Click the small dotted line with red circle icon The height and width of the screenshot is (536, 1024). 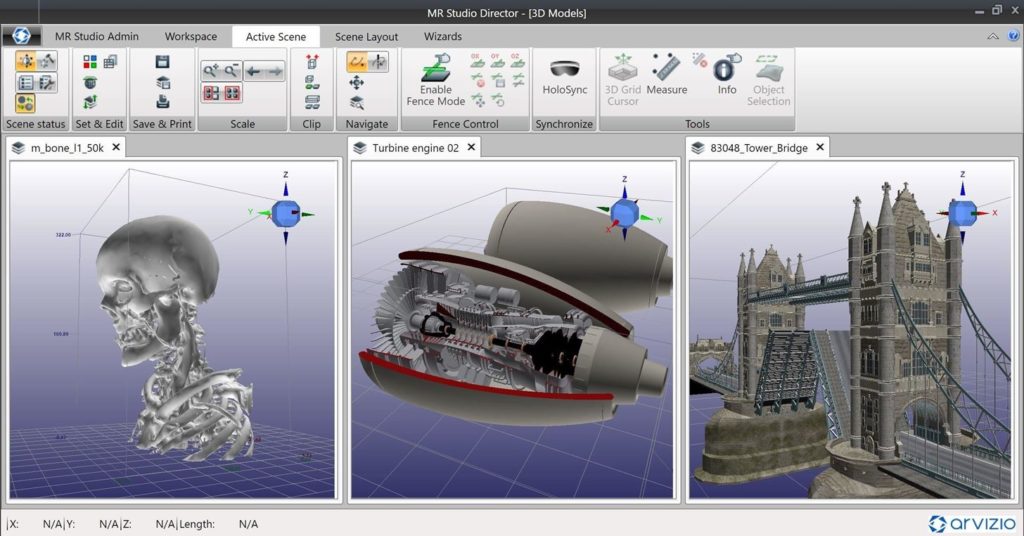(x=699, y=60)
